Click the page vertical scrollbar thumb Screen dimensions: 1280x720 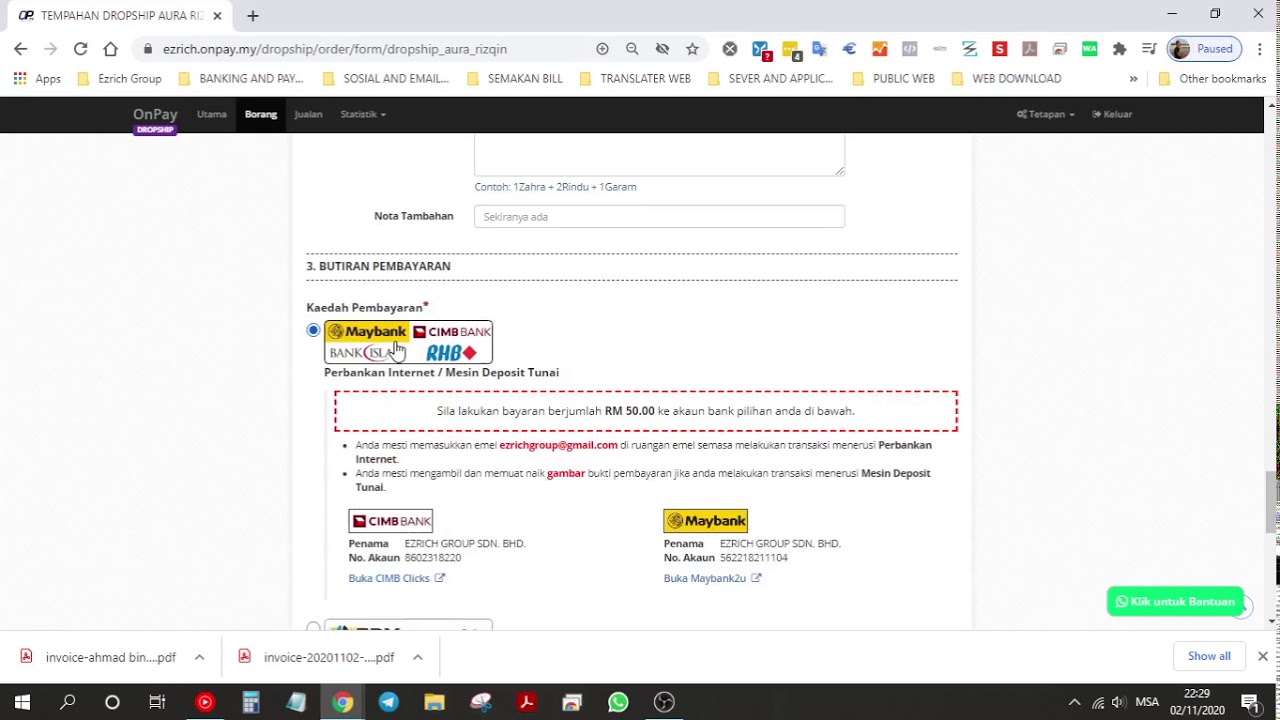pos(1272,503)
